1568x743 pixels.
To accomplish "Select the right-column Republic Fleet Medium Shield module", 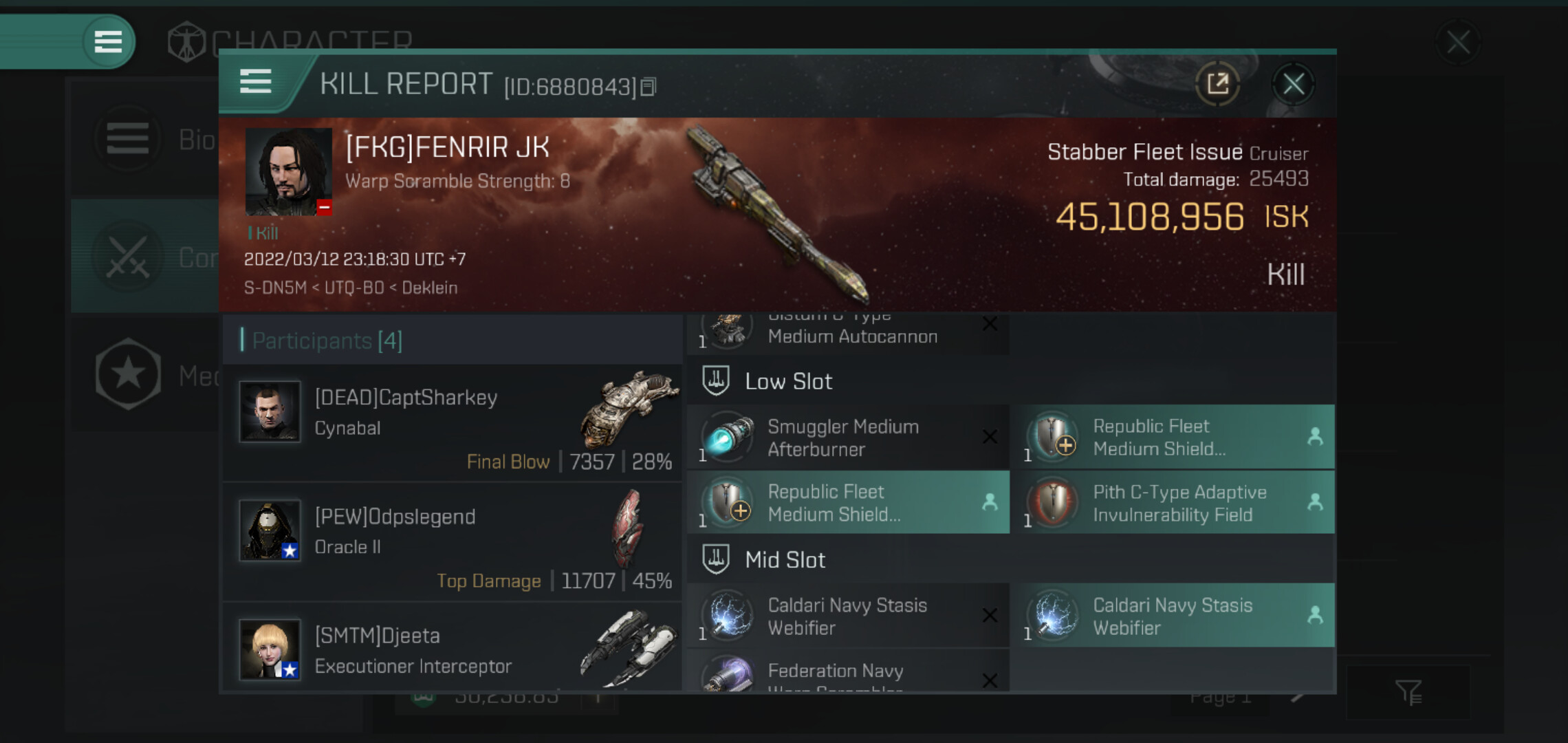I will point(1177,438).
